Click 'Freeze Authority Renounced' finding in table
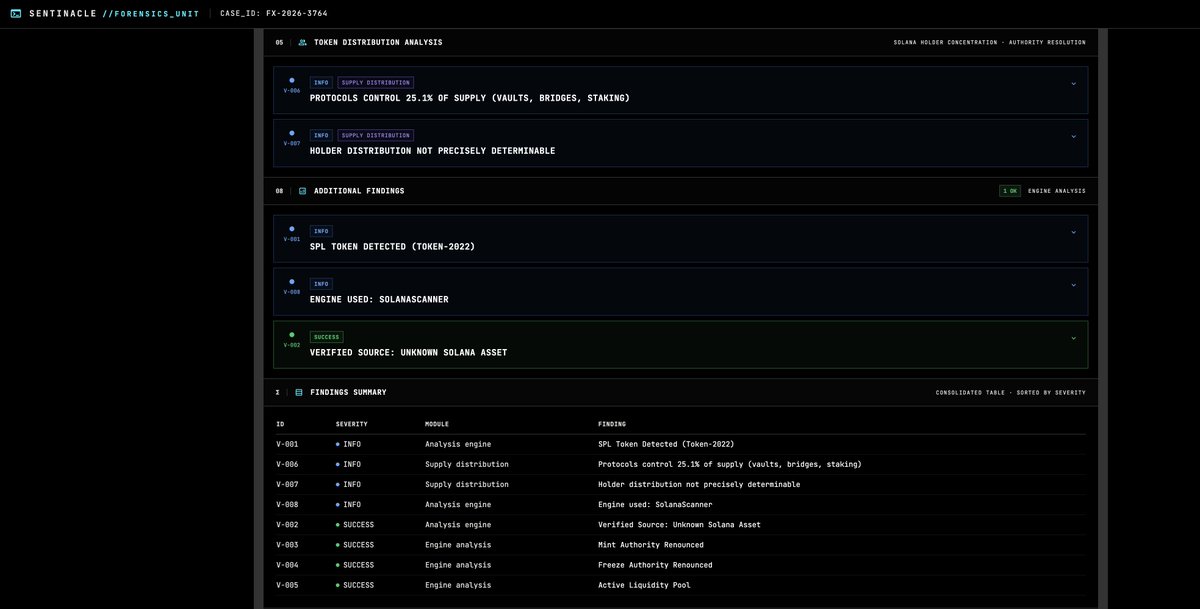This screenshot has height=609, width=1200. pyautogui.click(x=655, y=565)
